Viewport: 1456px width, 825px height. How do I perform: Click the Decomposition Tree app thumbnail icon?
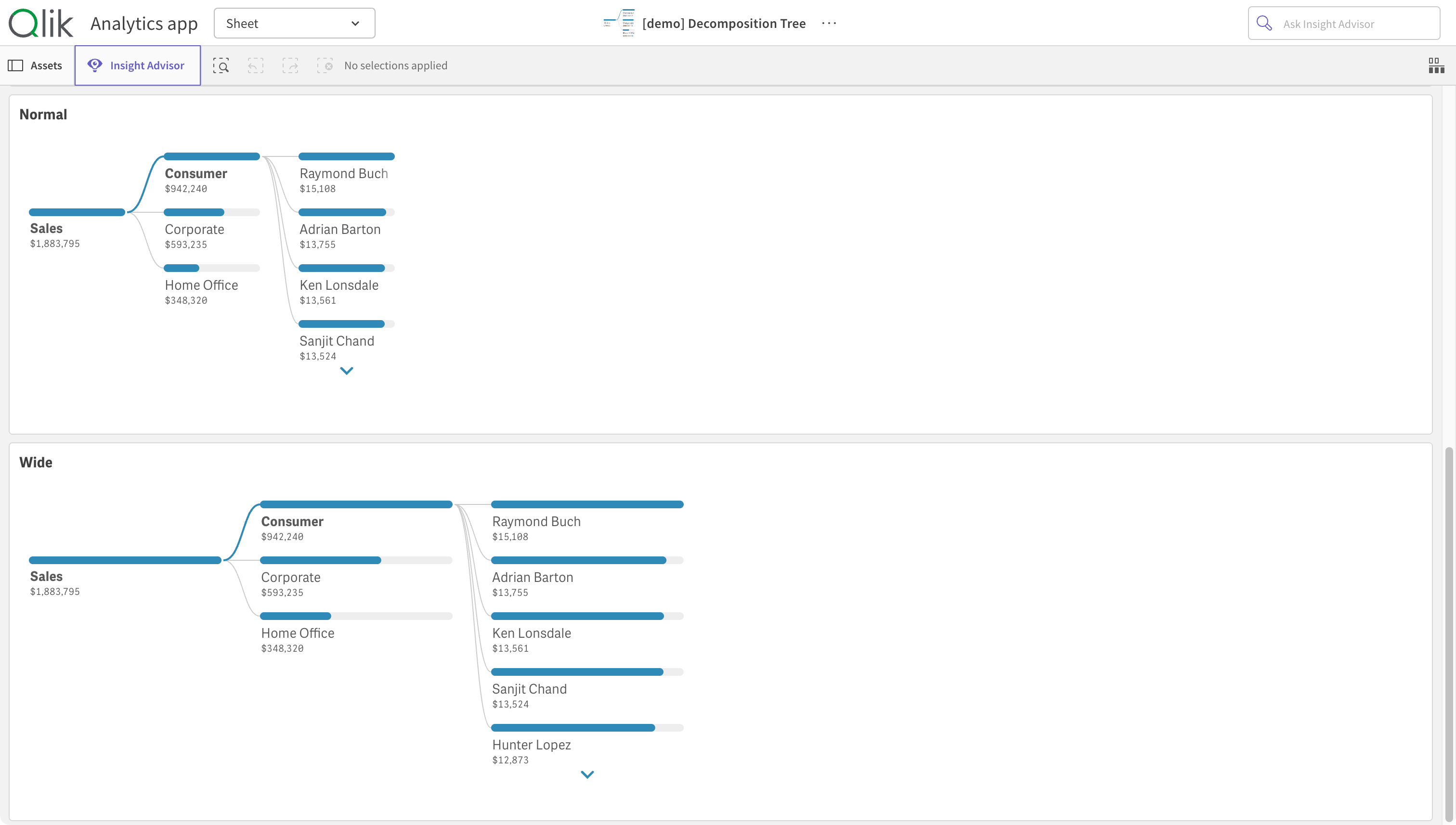coord(619,23)
